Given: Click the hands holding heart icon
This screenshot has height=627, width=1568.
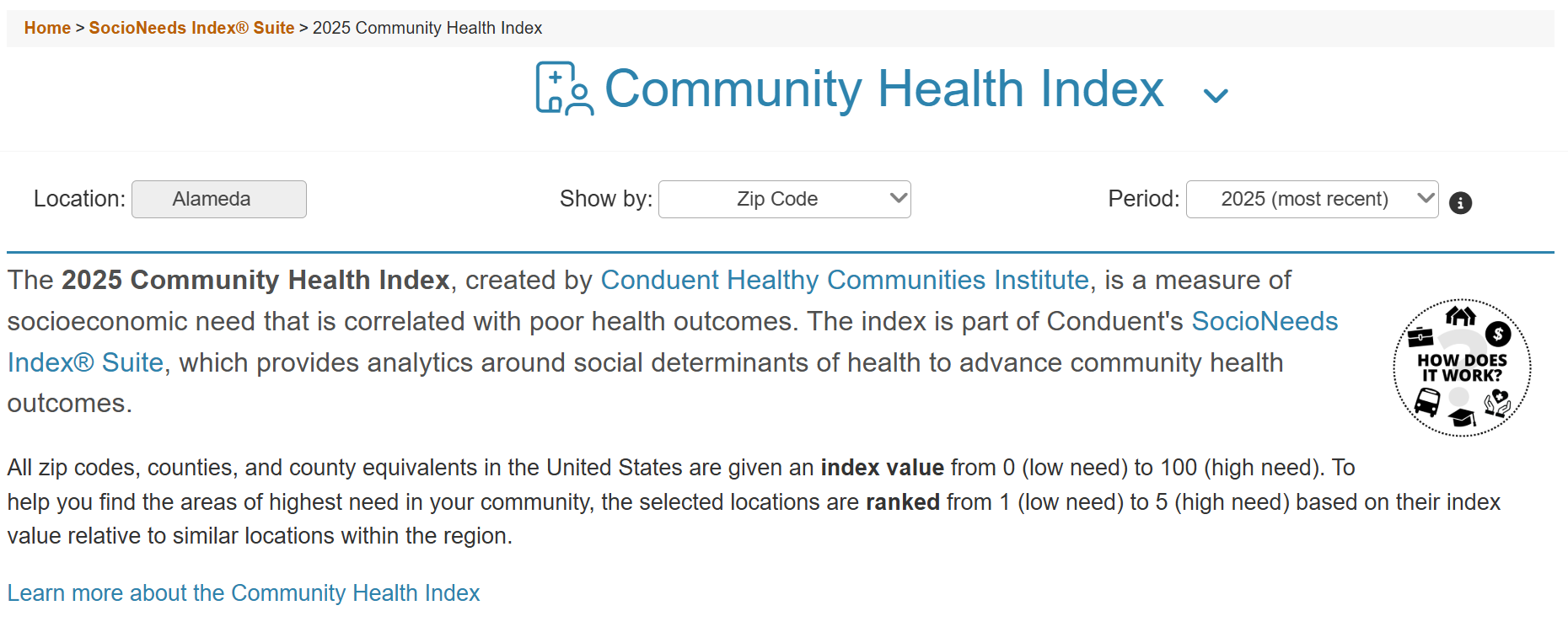Looking at the screenshot, I should [x=1497, y=403].
